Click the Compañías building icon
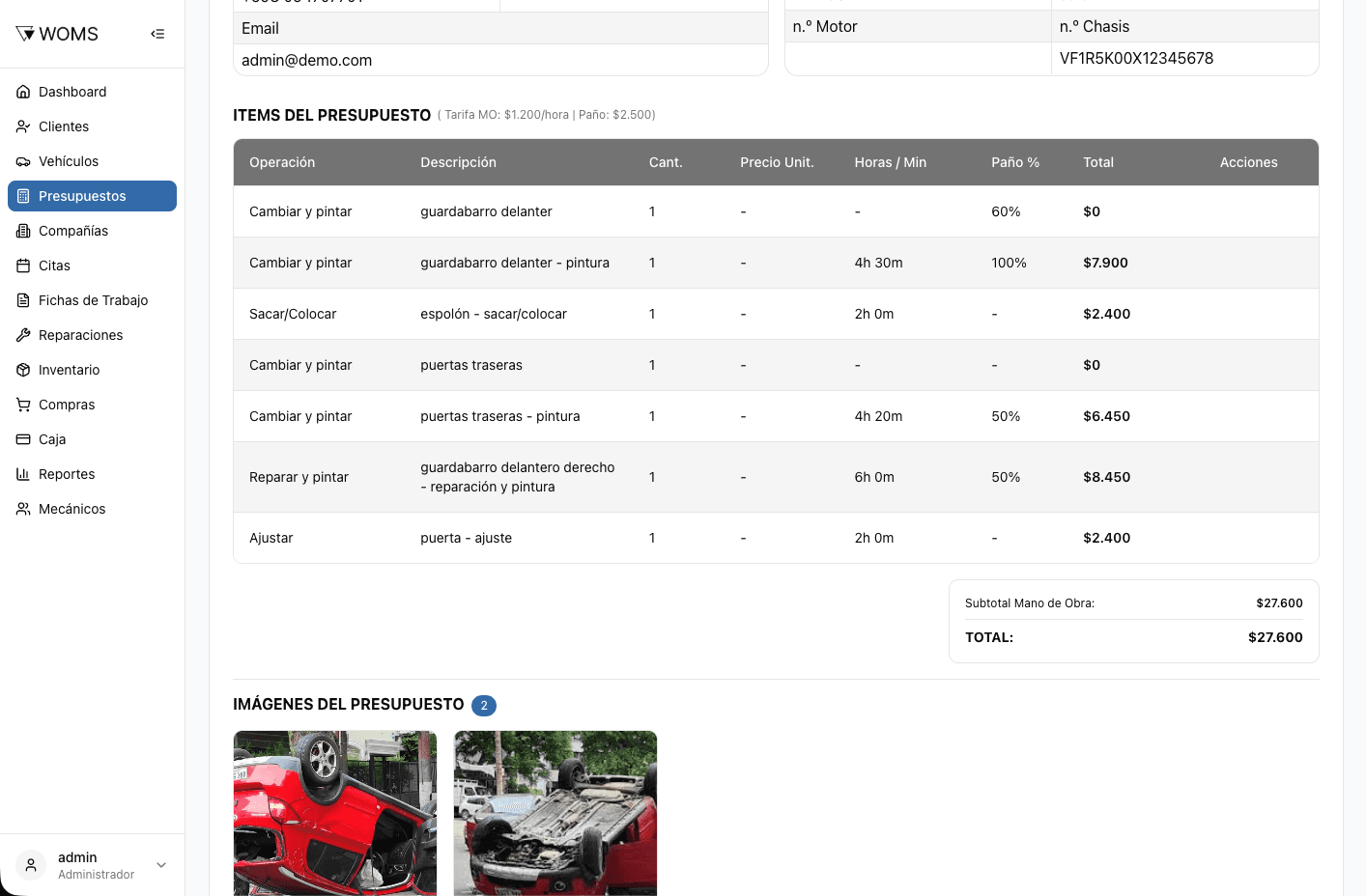Screen dimensions: 1366x896 tap(23, 231)
